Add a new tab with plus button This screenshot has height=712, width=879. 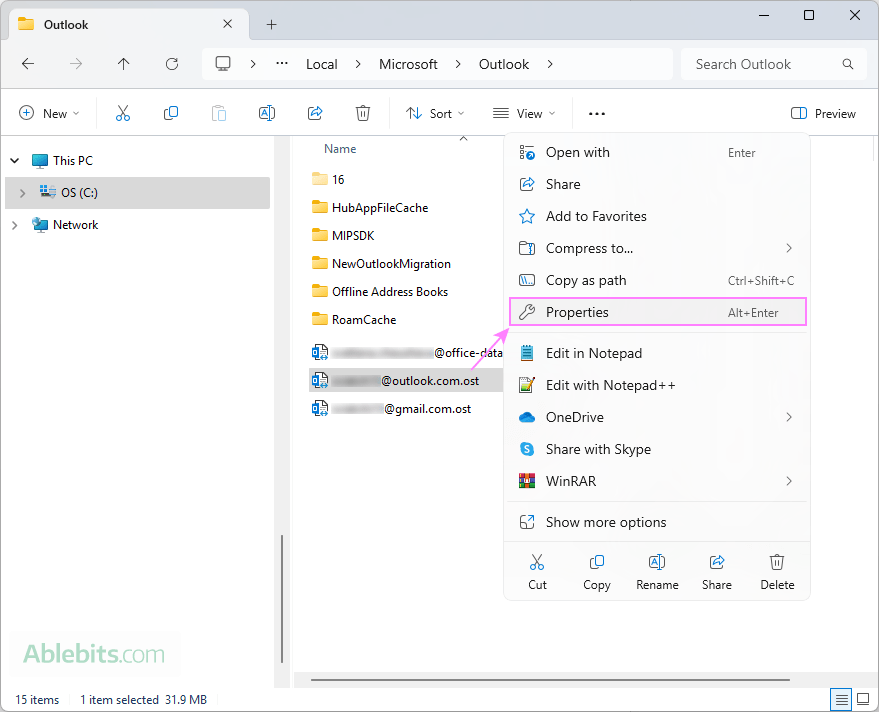(x=271, y=25)
